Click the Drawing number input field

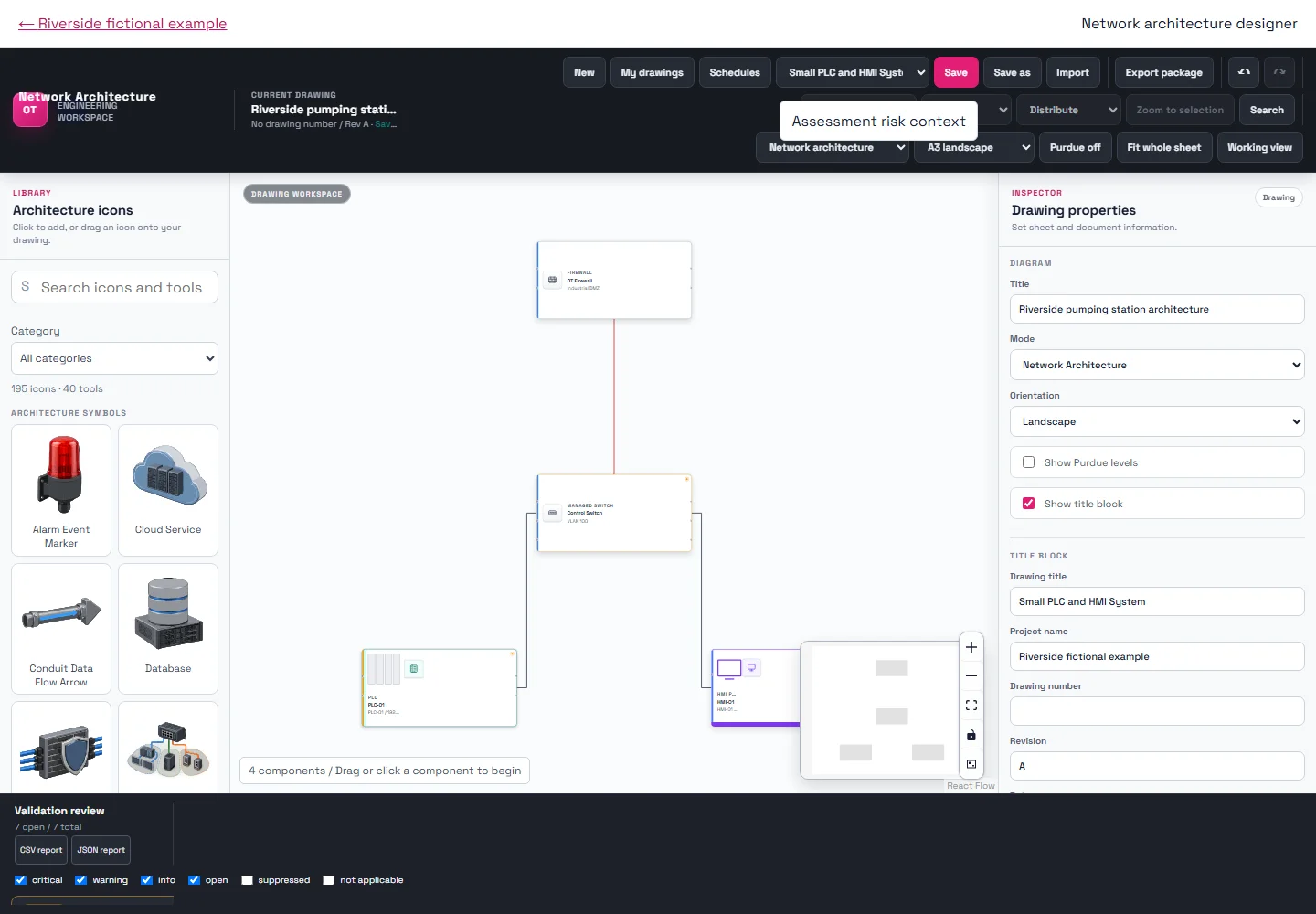pos(1157,711)
